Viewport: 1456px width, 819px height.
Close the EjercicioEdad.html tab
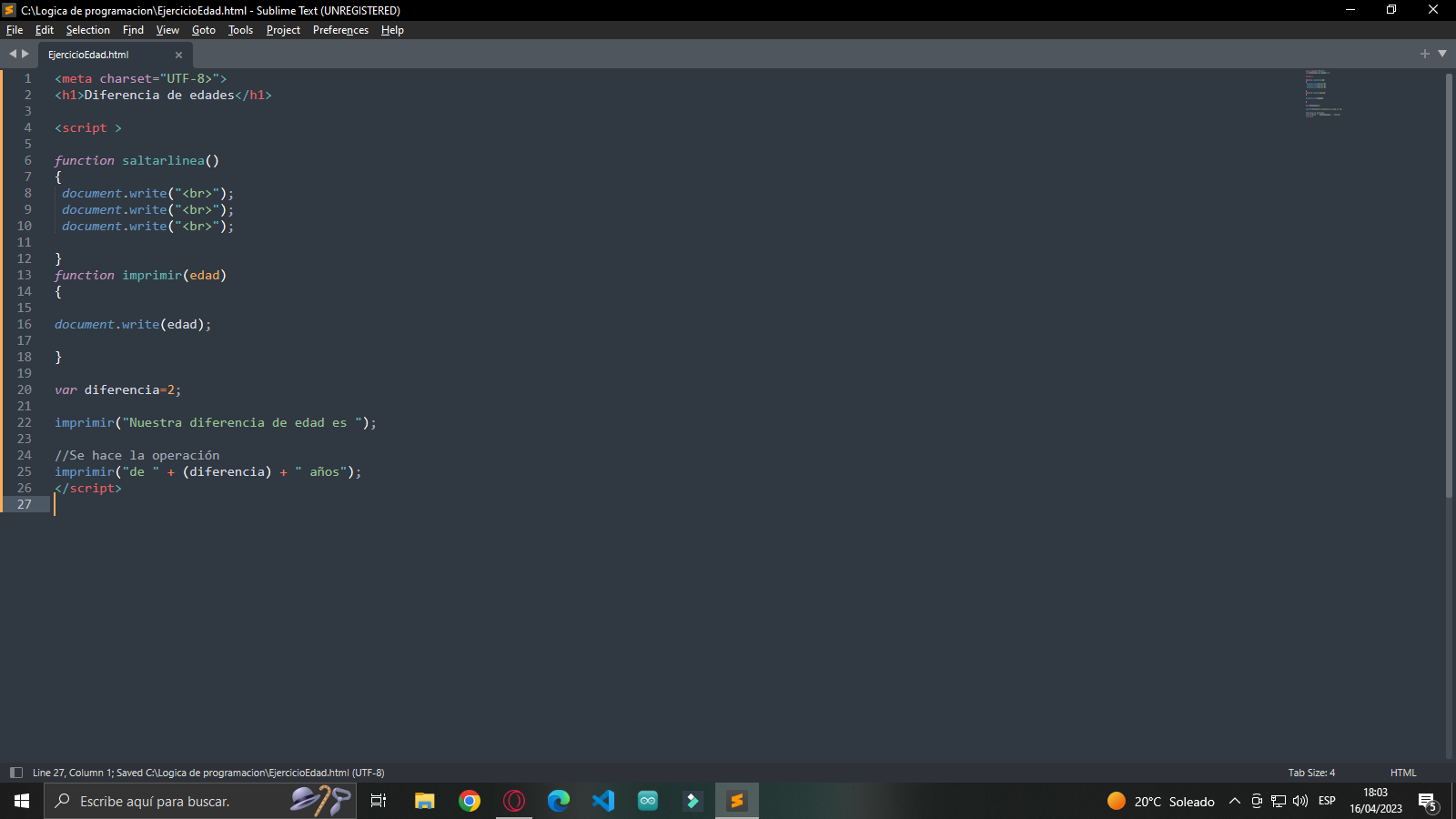[x=178, y=55]
